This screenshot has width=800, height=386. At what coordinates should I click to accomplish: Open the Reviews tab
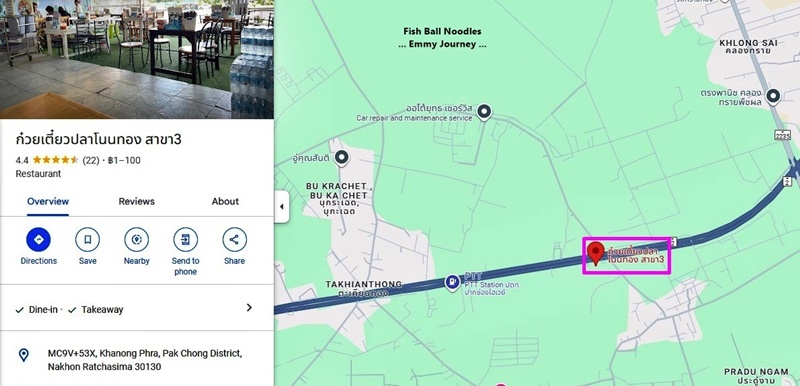tap(137, 201)
